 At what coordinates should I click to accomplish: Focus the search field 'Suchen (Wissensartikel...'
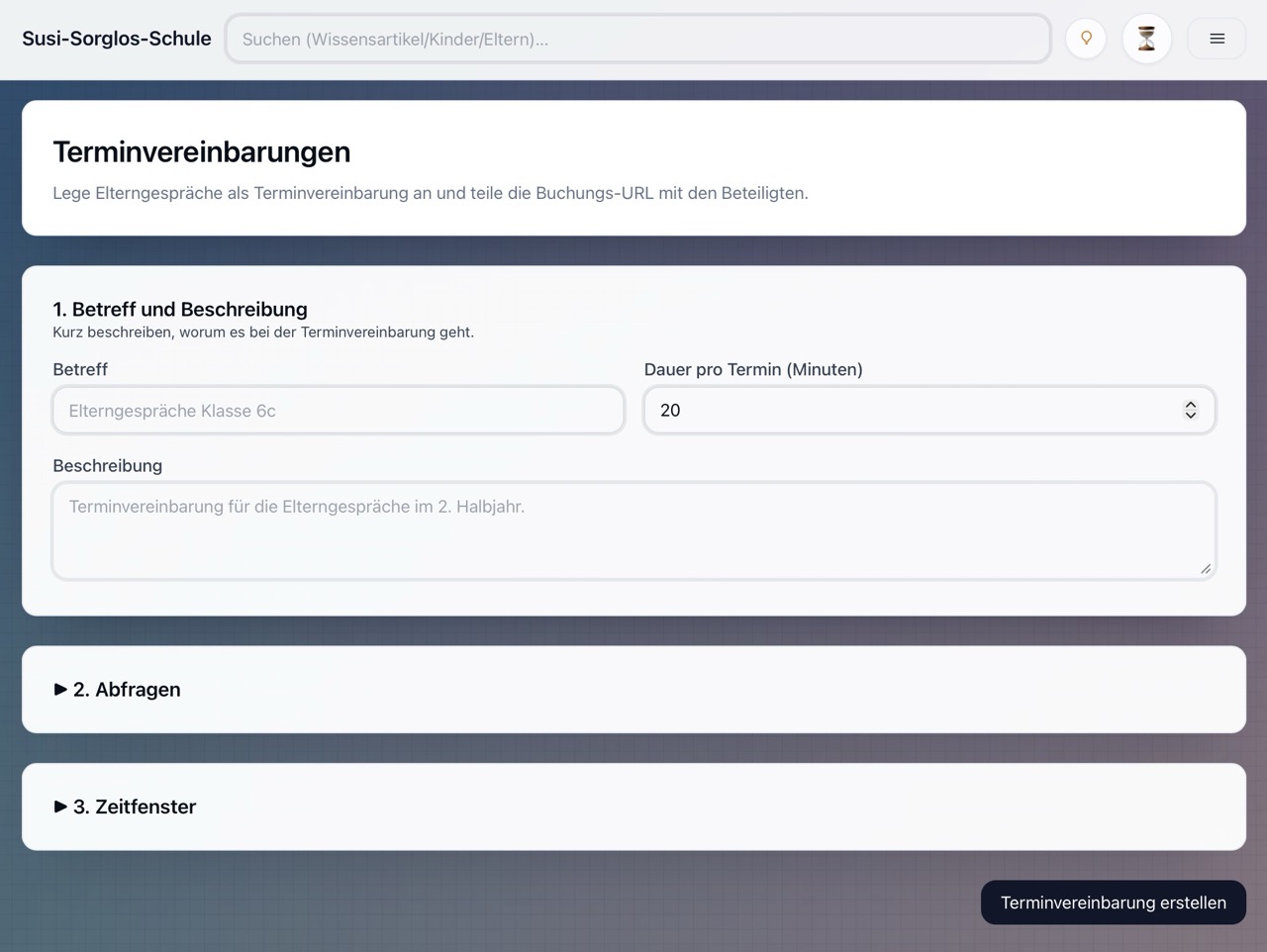[637, 39]
